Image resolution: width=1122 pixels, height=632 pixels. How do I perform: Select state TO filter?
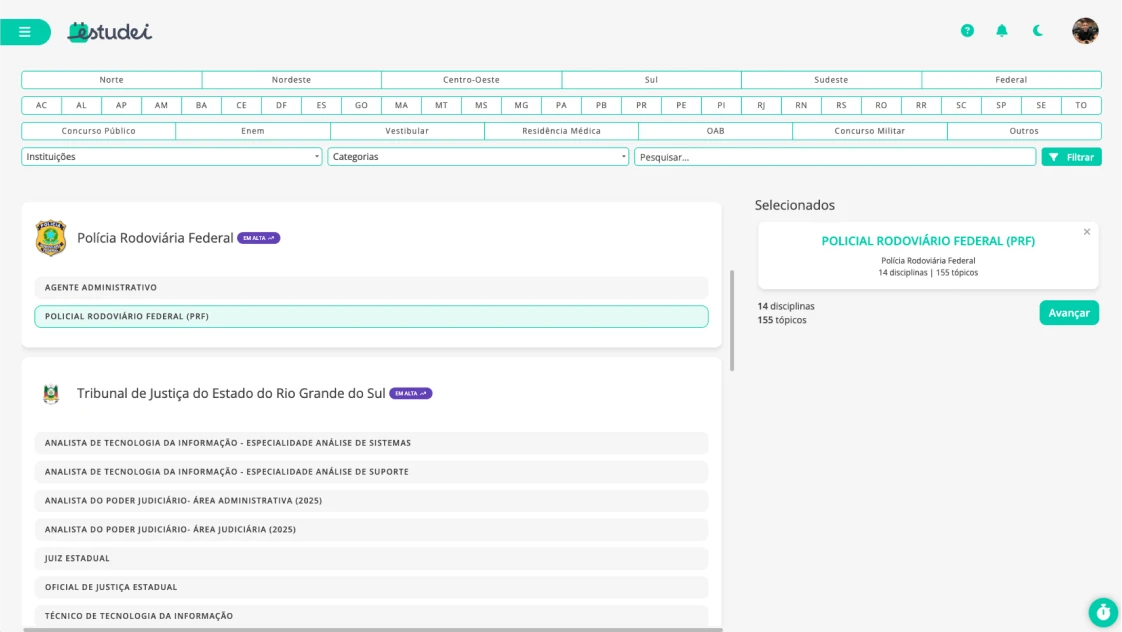[1081, 105]
